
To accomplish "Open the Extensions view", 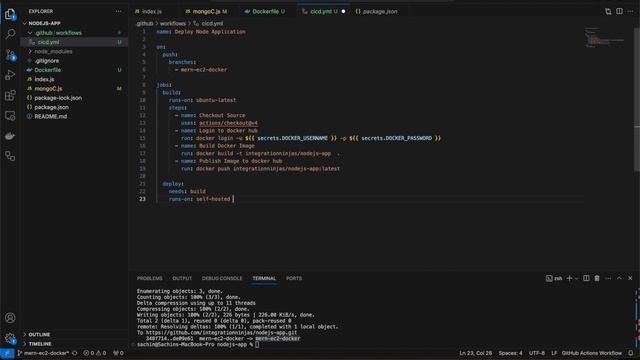I will click(x=10, y=96).
